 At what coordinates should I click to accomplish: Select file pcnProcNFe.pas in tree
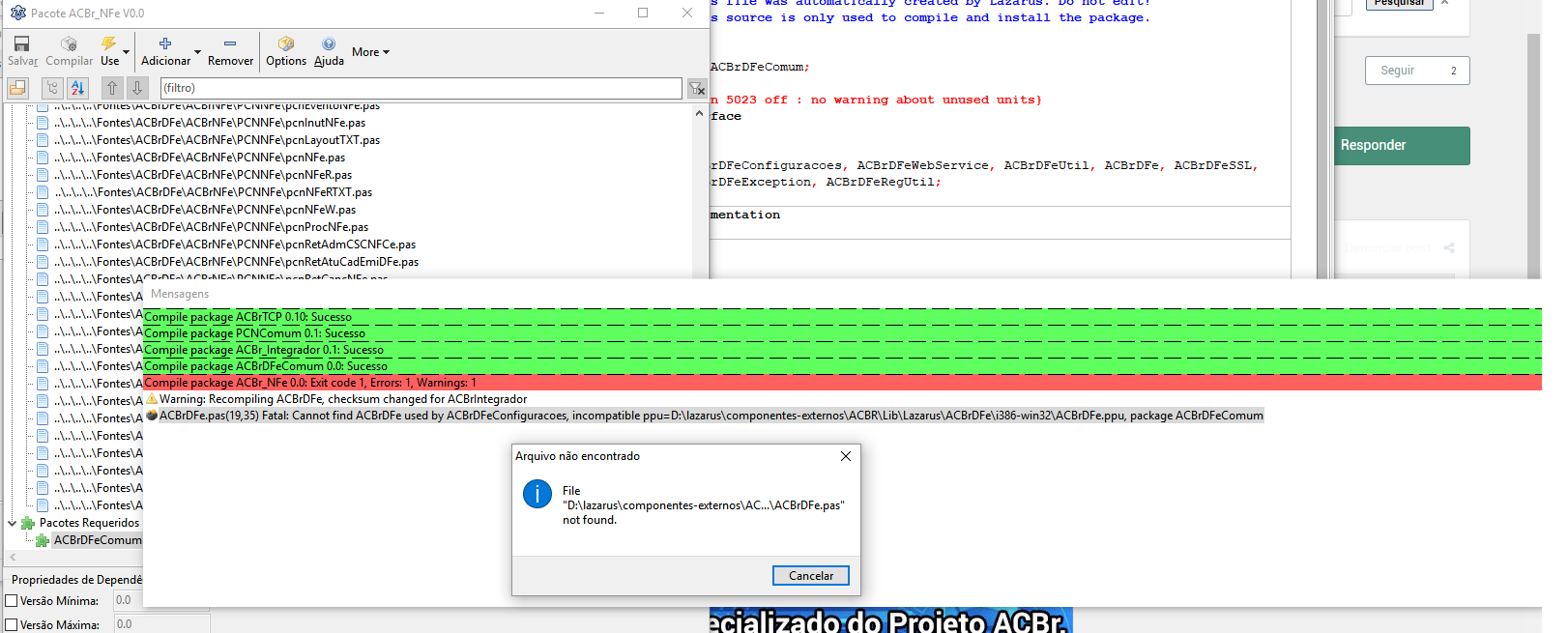212,227
